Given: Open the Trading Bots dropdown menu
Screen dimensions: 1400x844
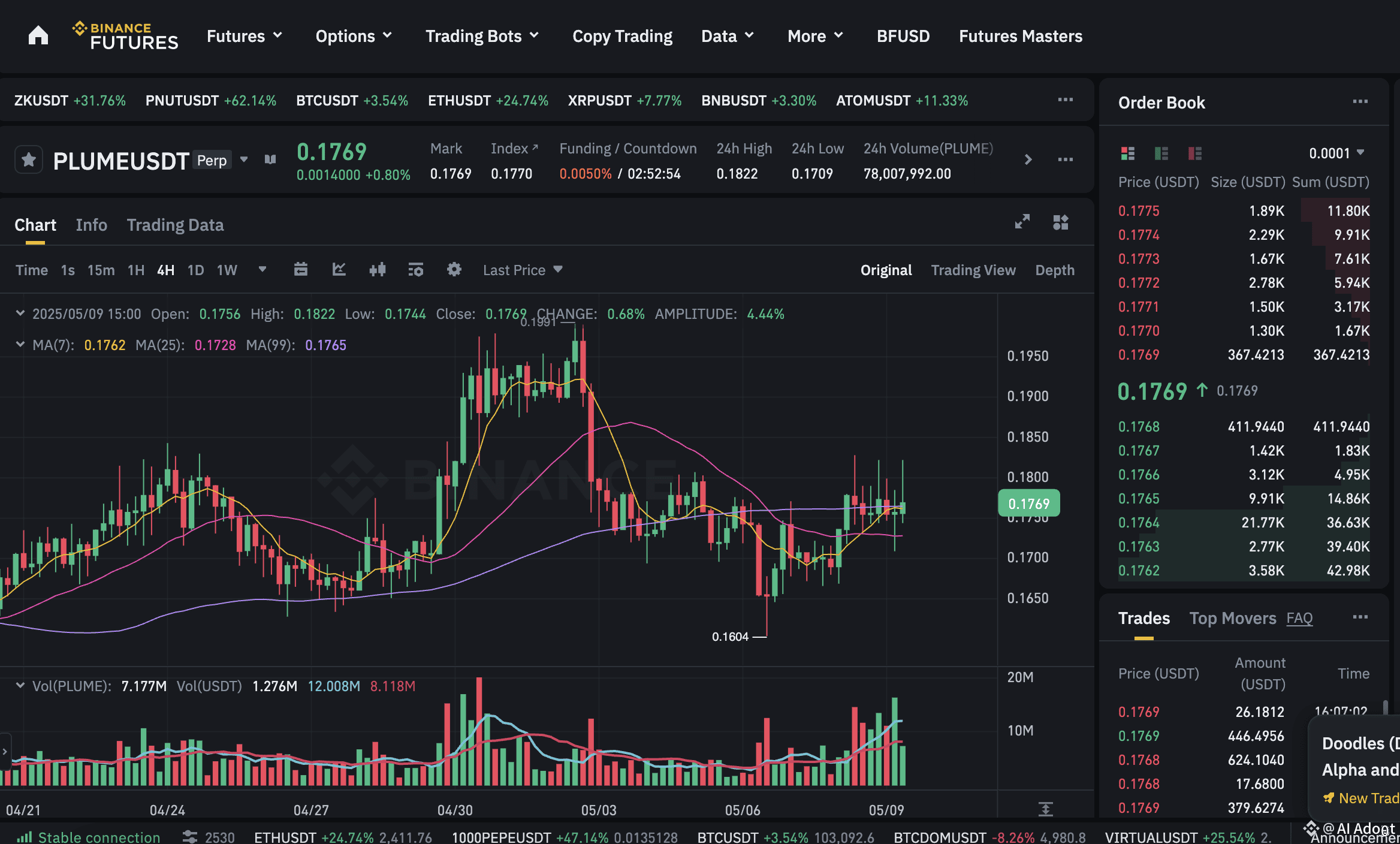Looking at the screenshot, I should pyautogui.click(x=482, y=36).
